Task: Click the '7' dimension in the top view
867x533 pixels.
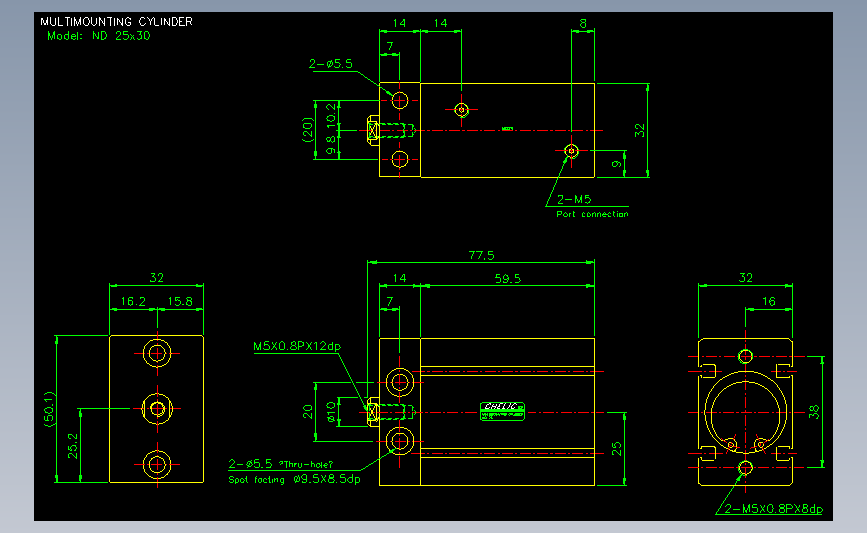Action: point(390,46)
